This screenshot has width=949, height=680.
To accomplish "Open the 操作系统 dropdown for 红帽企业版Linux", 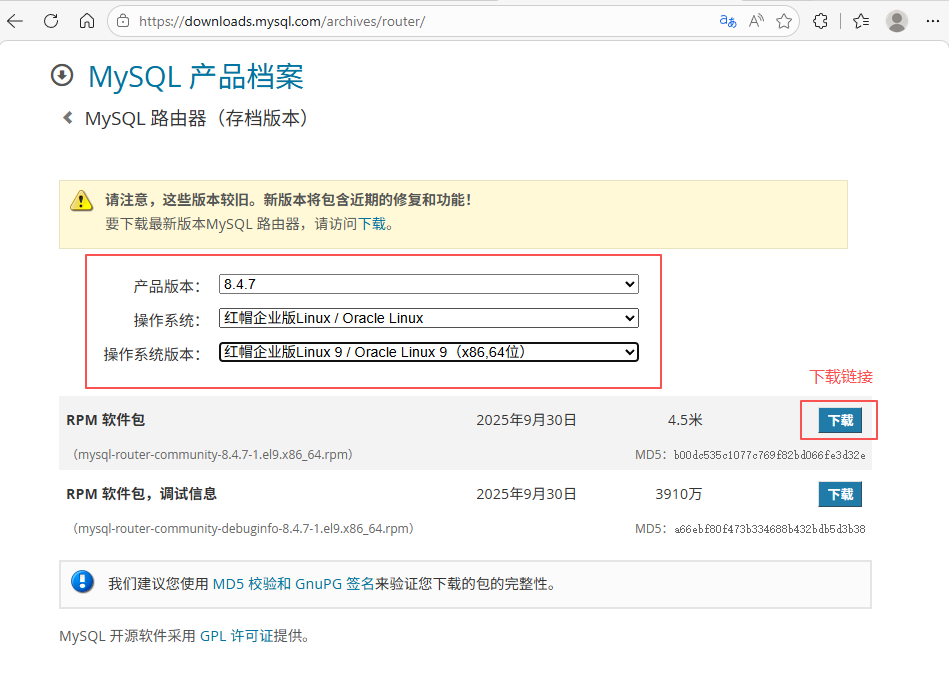I will [429, 318].
